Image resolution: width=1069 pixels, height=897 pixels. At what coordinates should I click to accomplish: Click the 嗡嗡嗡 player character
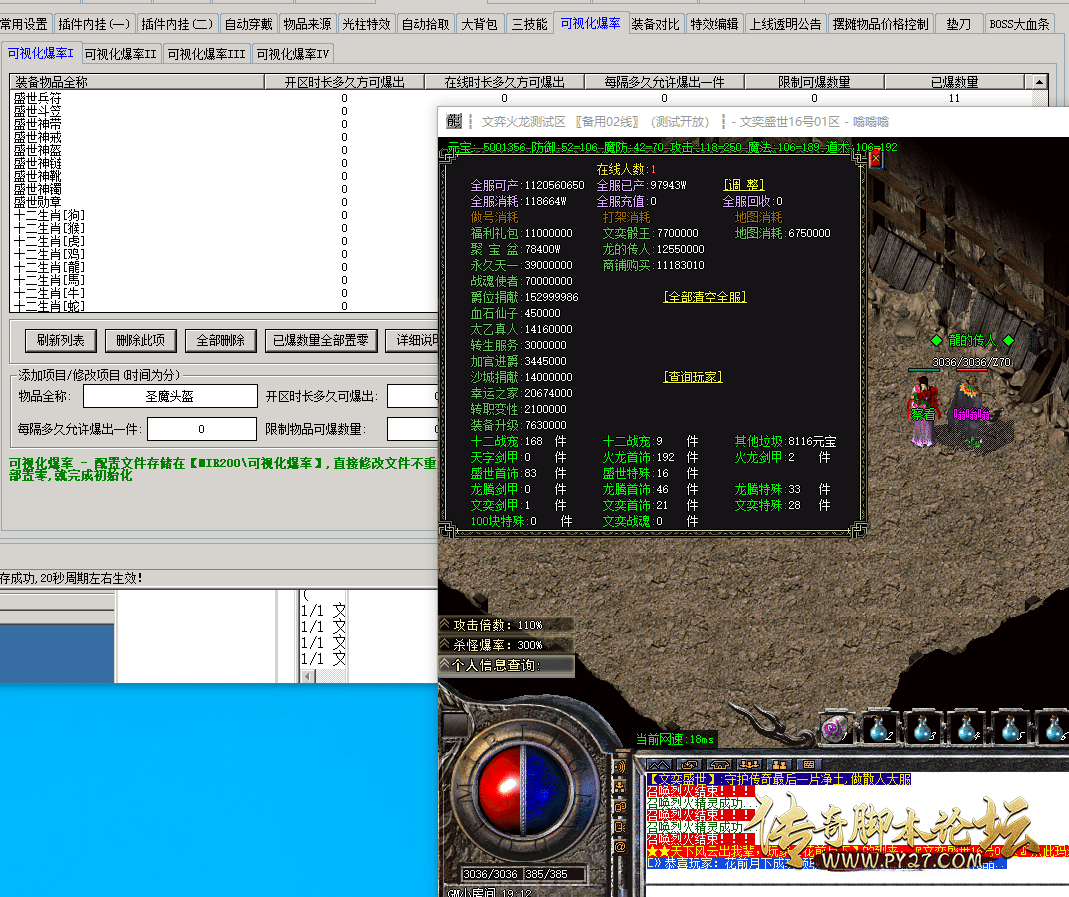[x=971, y=414]
